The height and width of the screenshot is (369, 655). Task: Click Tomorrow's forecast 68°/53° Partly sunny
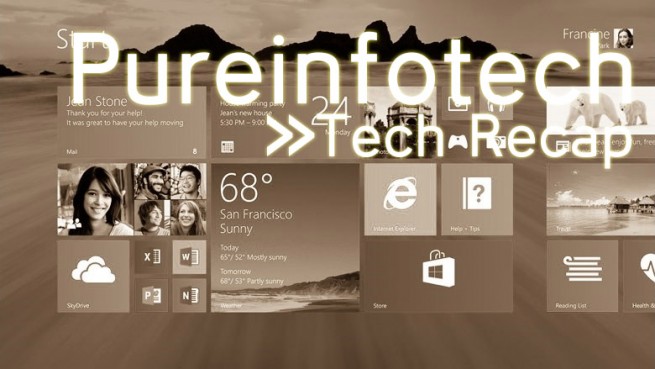click(x=252, y=276)
